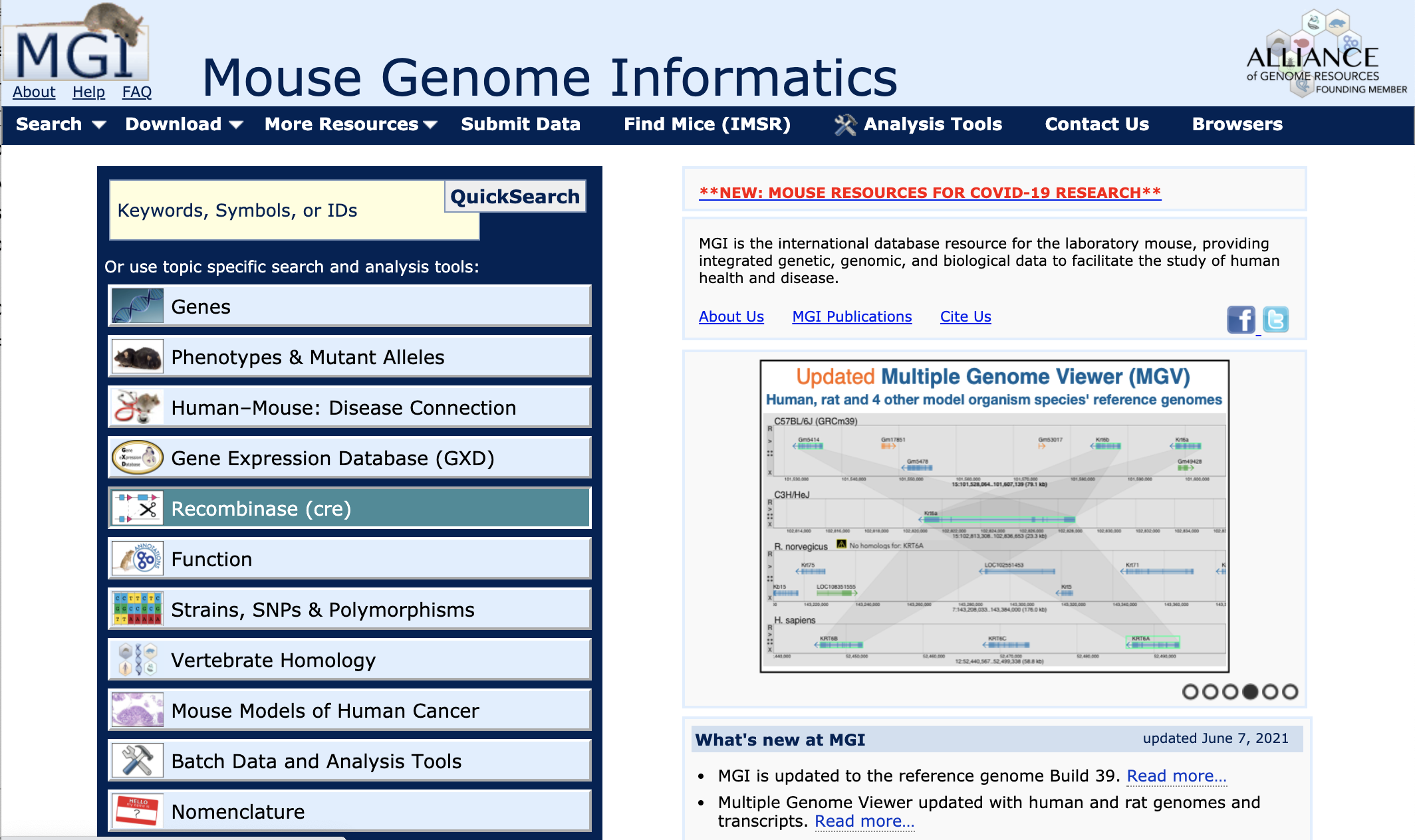This screenshot has width=1415, height=840.
Task: Click the Nomenclature hello badge icon
Action: pyautogui.click(x=138, y=811)
